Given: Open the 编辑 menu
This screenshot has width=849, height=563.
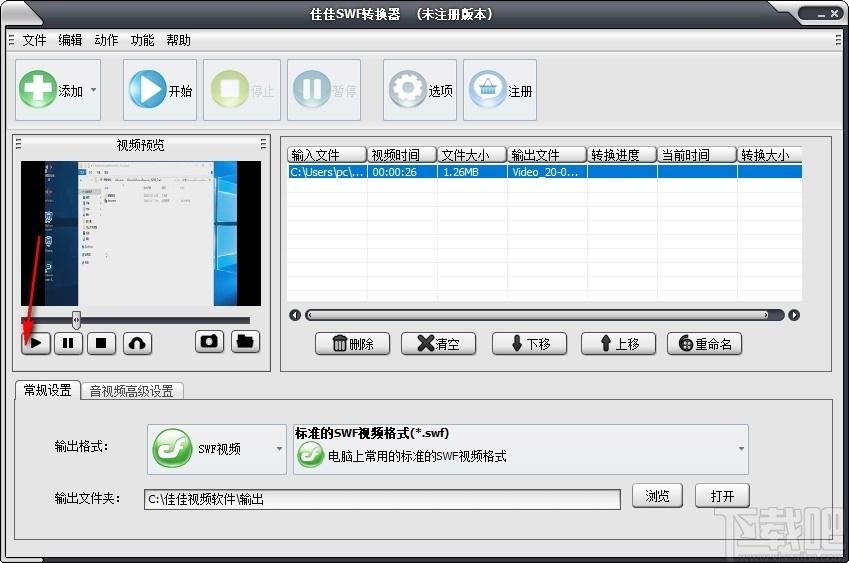Looking at the screenshot, I should pos(70,40).
